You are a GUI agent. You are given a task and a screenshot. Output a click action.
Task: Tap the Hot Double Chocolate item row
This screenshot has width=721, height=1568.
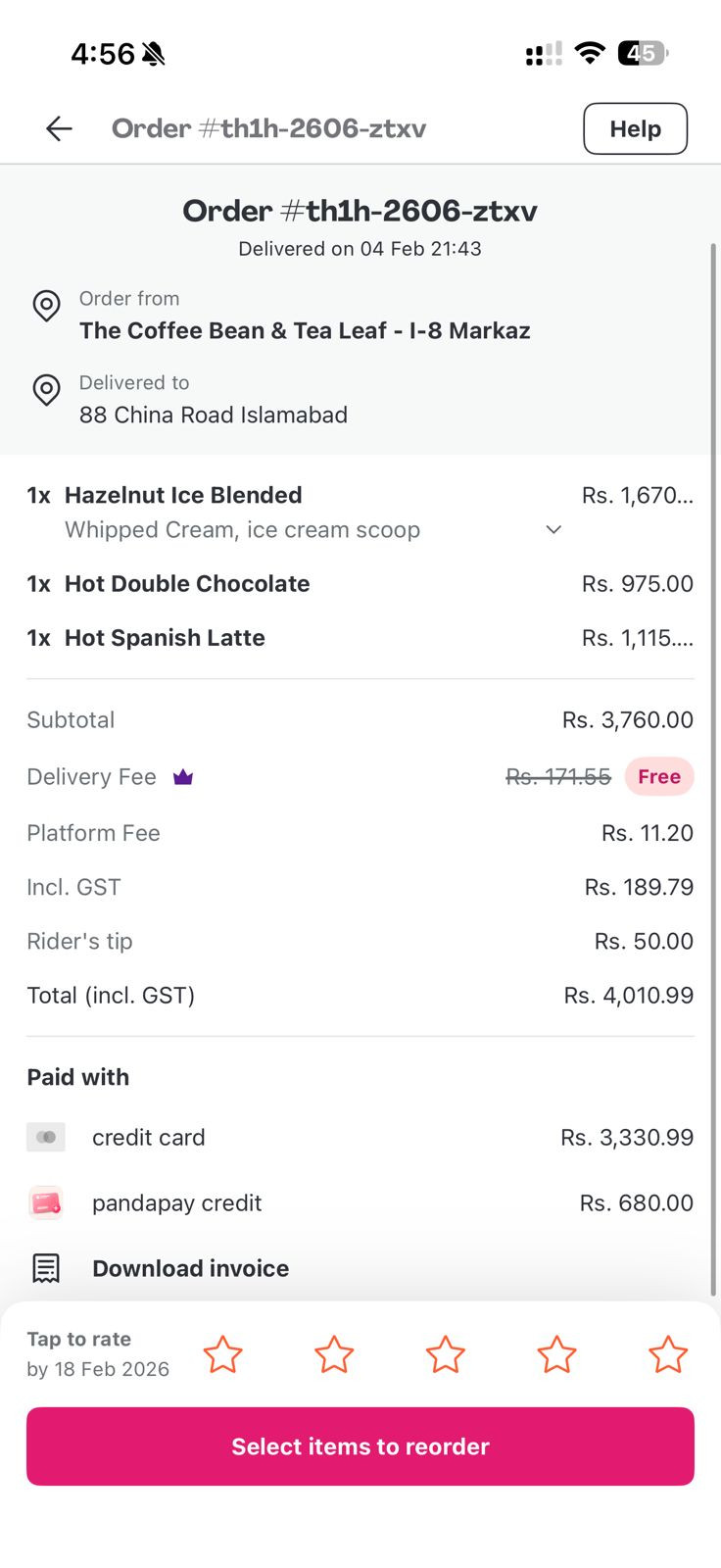click(x=186, y=584)
